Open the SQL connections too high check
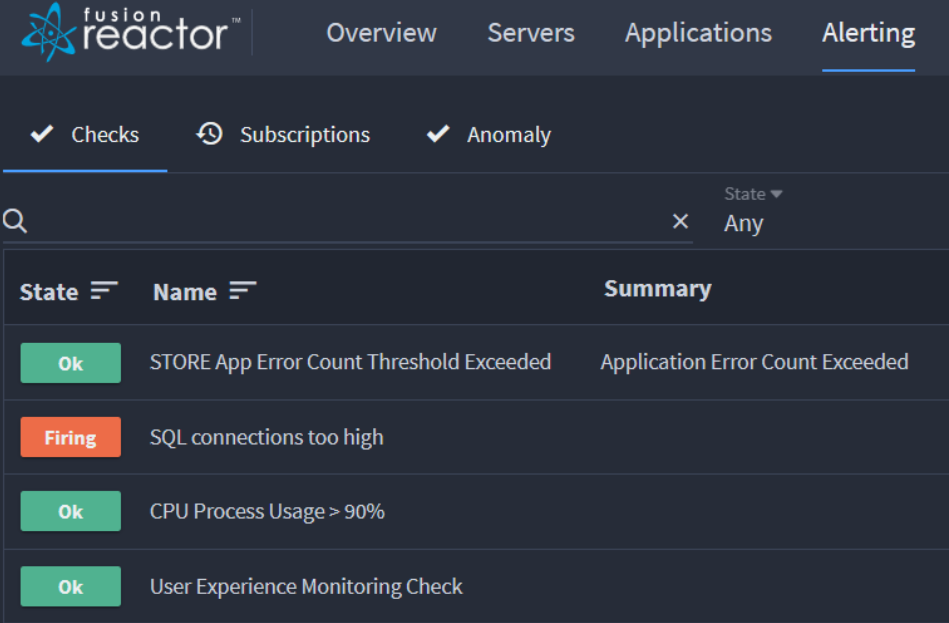This screenshot has height=623, width=949. click(x=266, y=437)
